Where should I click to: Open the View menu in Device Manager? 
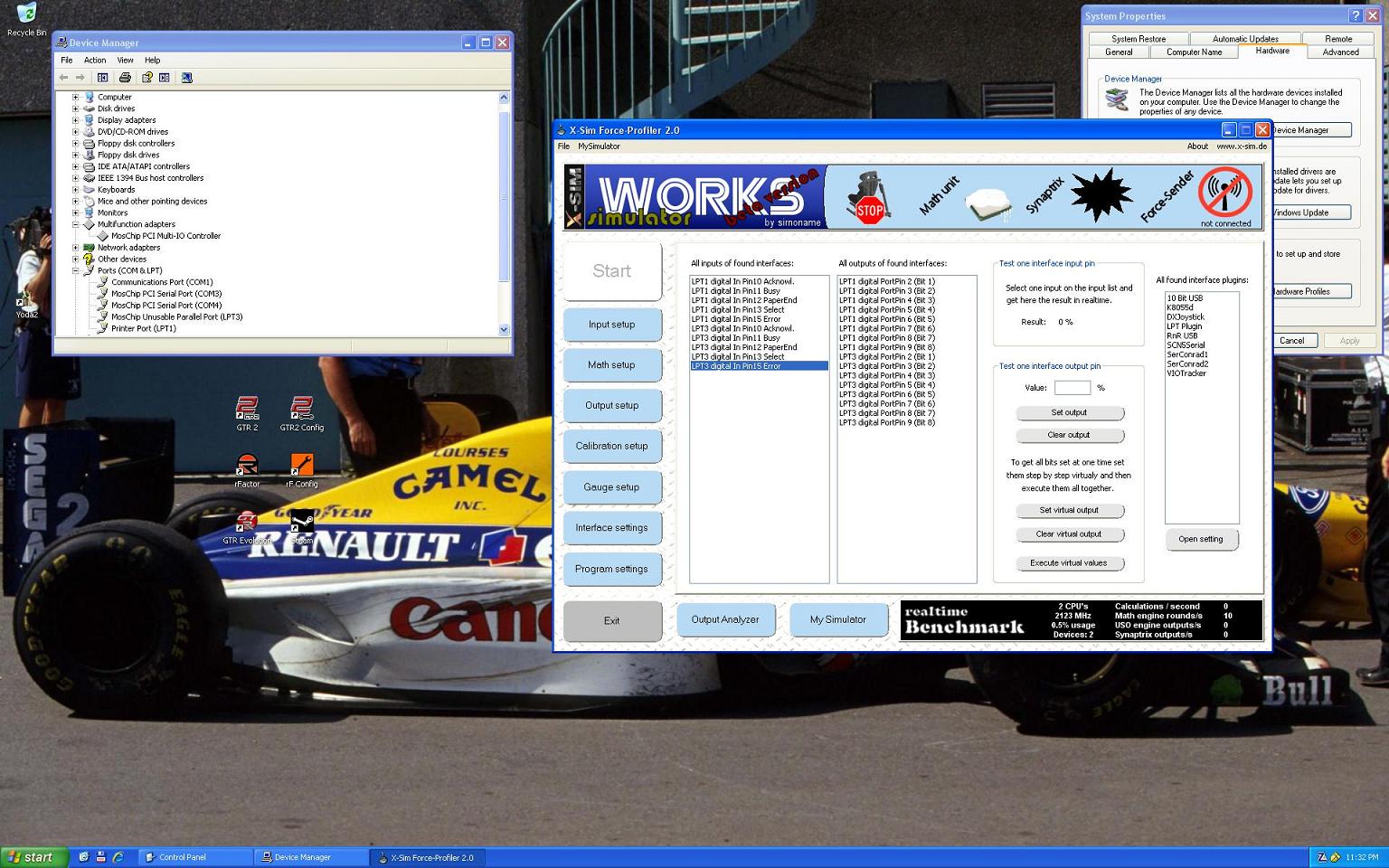point(125,61)
